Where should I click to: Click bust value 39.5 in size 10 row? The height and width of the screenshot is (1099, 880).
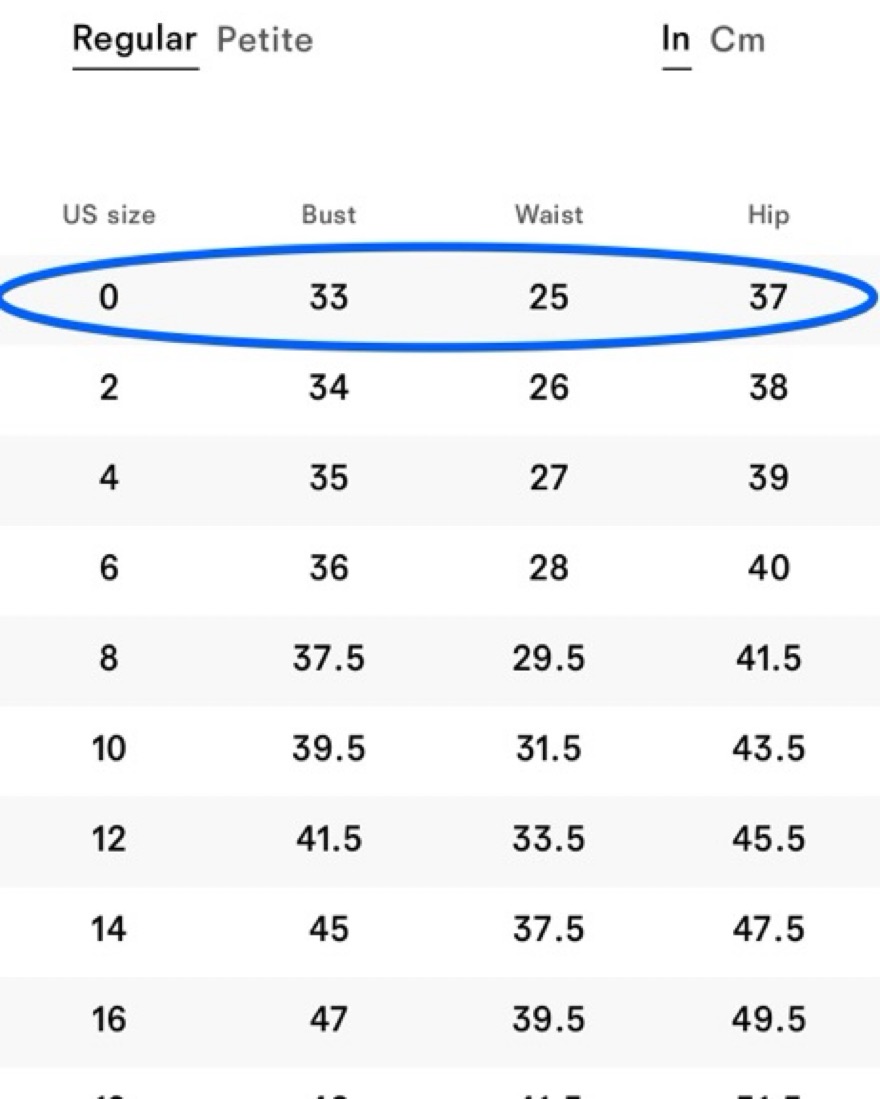tap(328, 748)
